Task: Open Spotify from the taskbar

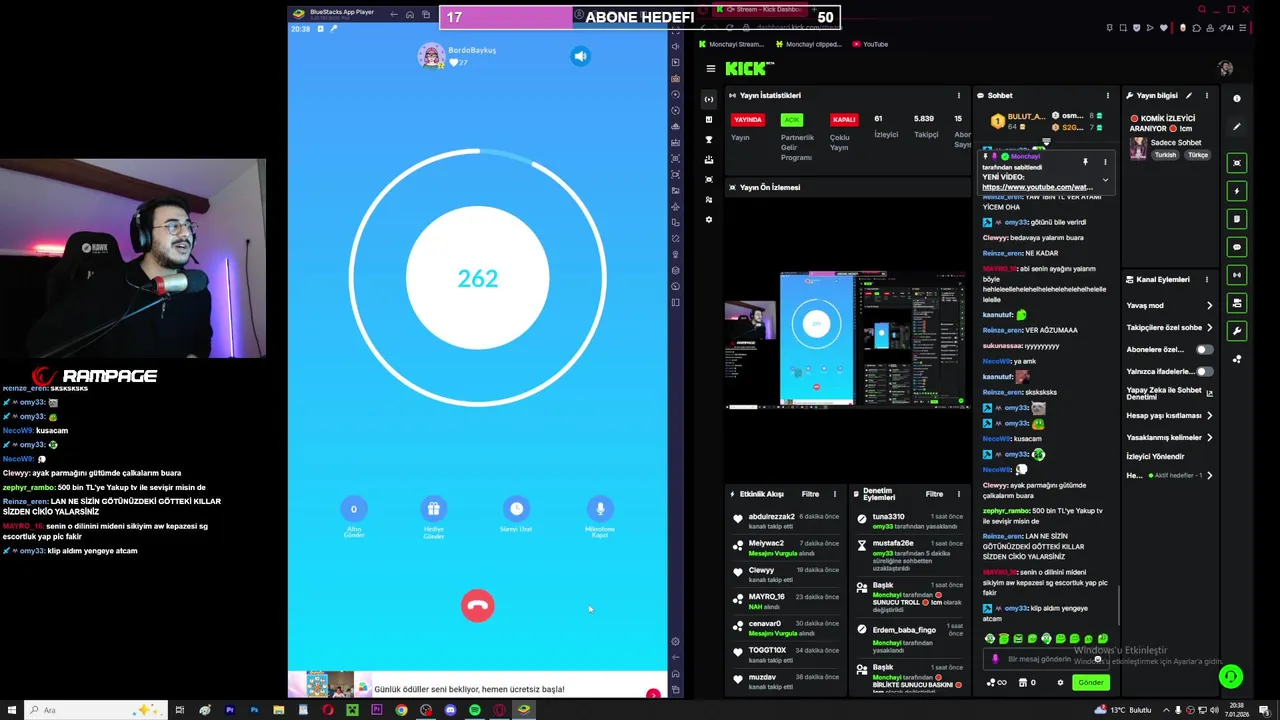Action: click(x=474, y=710)
